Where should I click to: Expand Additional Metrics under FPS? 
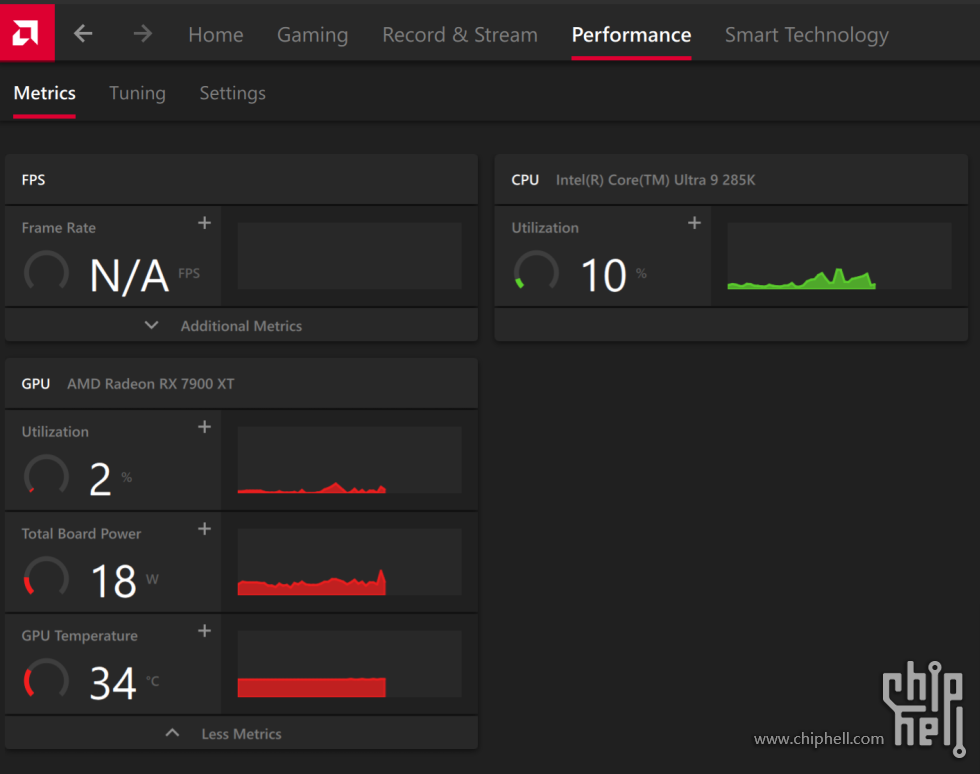[x=241, y=326]
